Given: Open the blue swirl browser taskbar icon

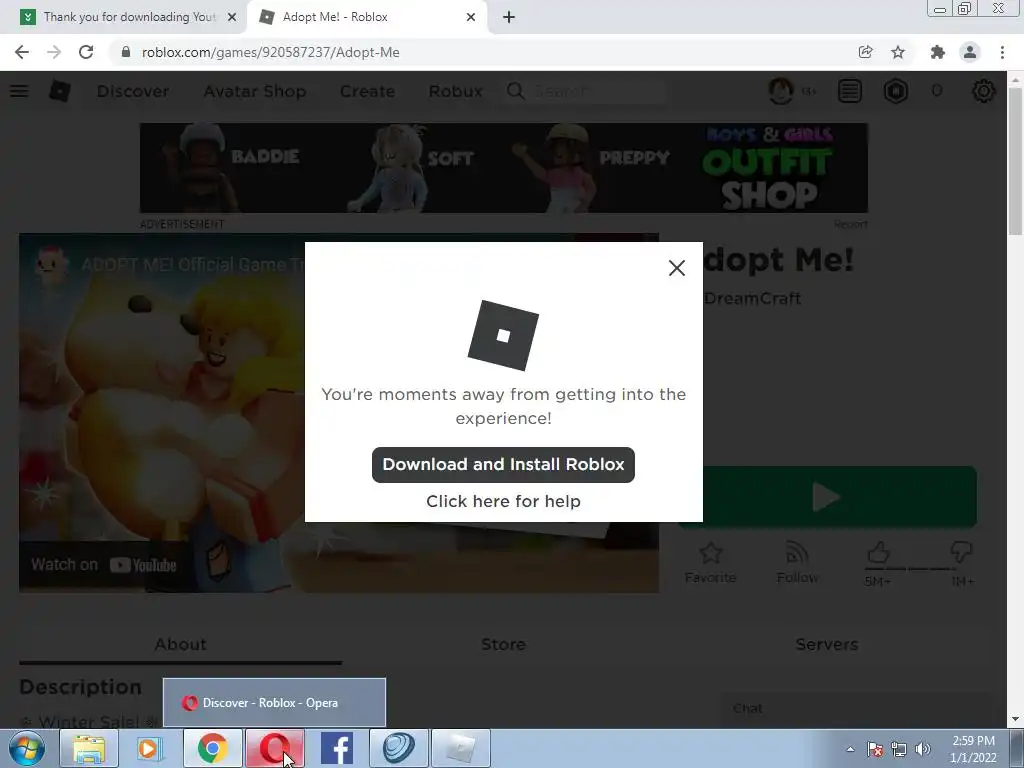Looking at the screenshot, I should [398, 748].
